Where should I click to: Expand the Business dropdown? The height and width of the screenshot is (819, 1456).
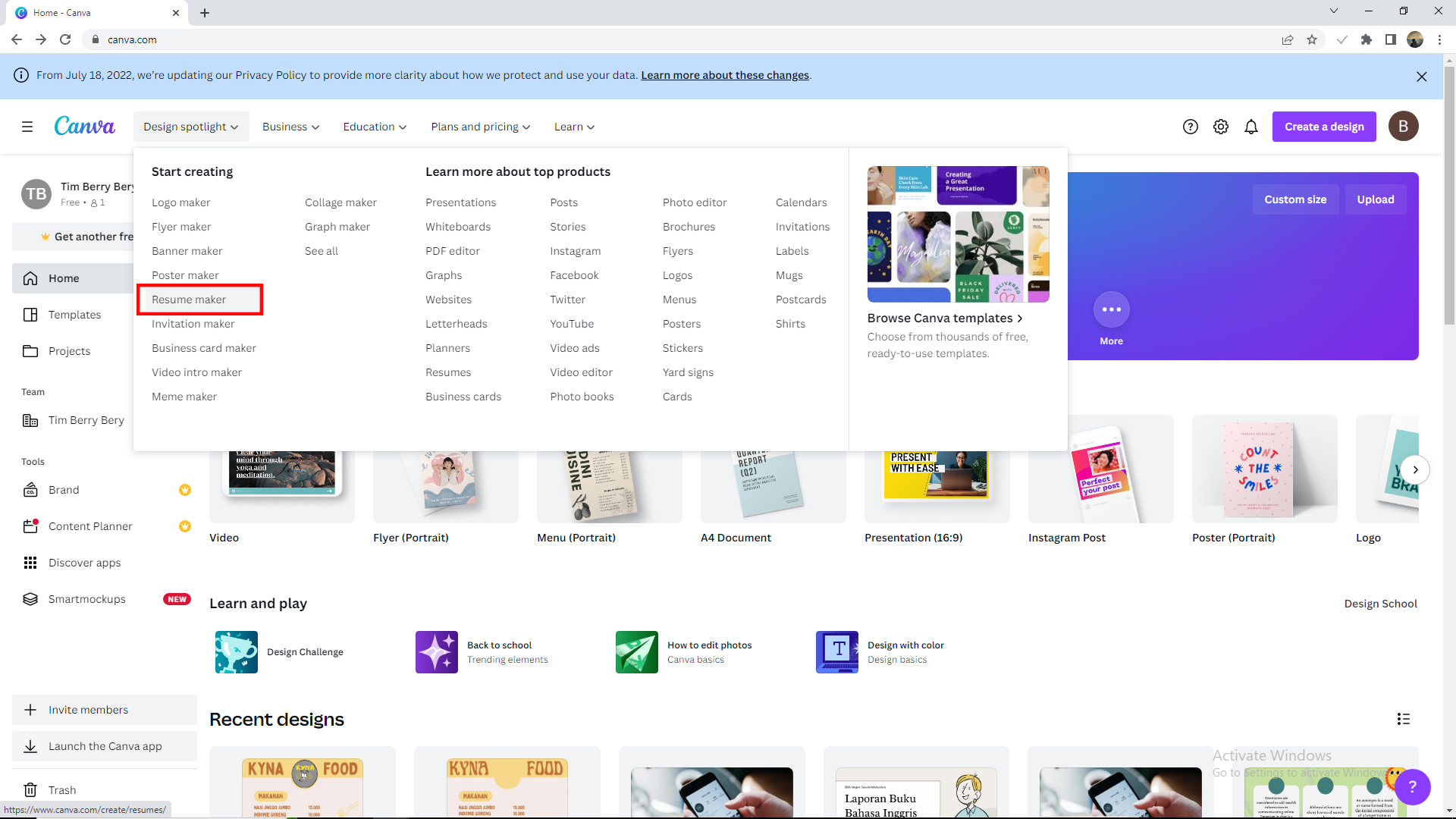[x=290, y=127]
